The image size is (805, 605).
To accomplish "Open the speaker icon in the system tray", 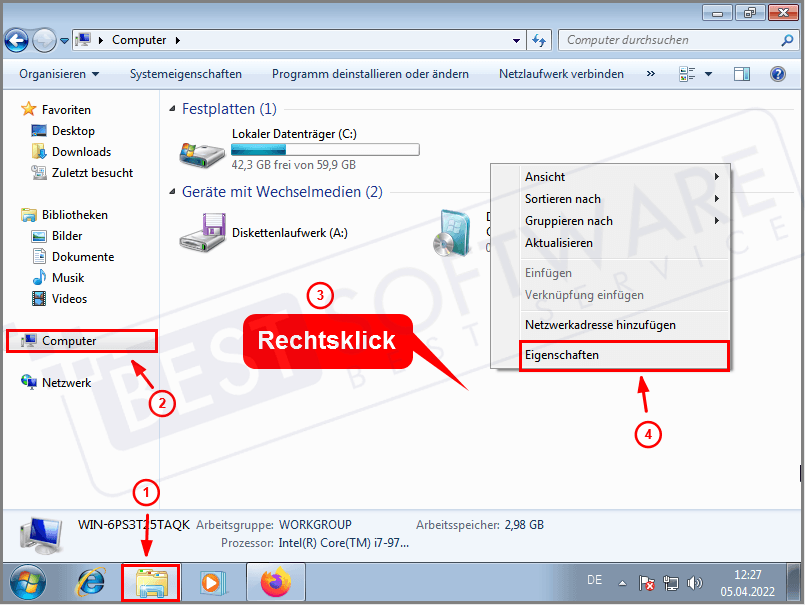I will coord(695,583).
